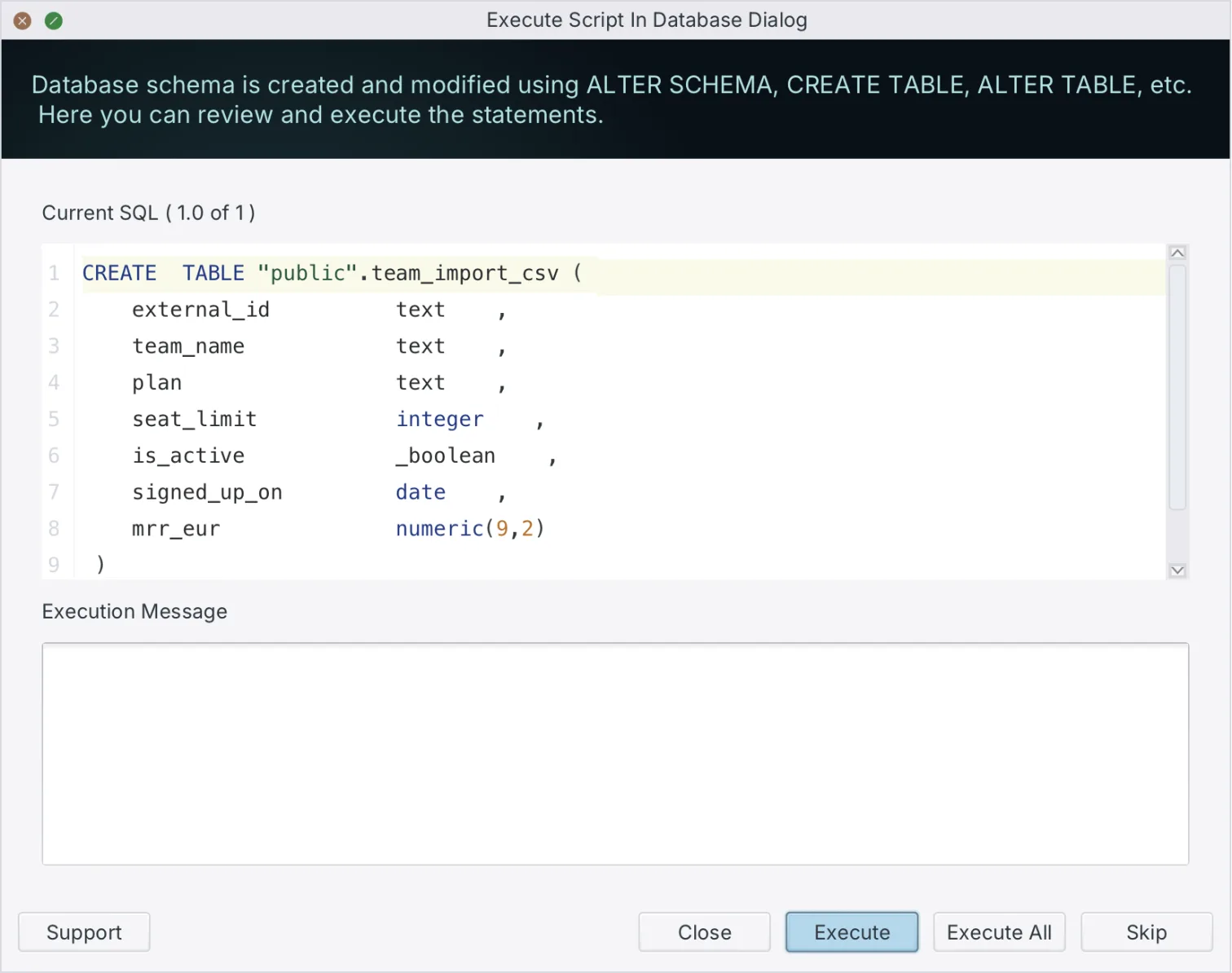
Task: Click the Execution Message label
Action: point(134,611)
